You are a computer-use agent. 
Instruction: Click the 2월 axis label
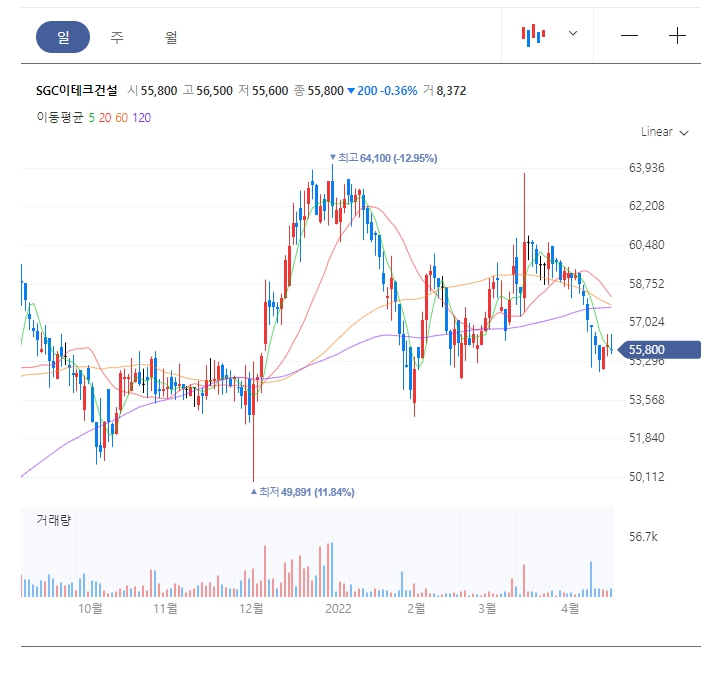point(416,608)
